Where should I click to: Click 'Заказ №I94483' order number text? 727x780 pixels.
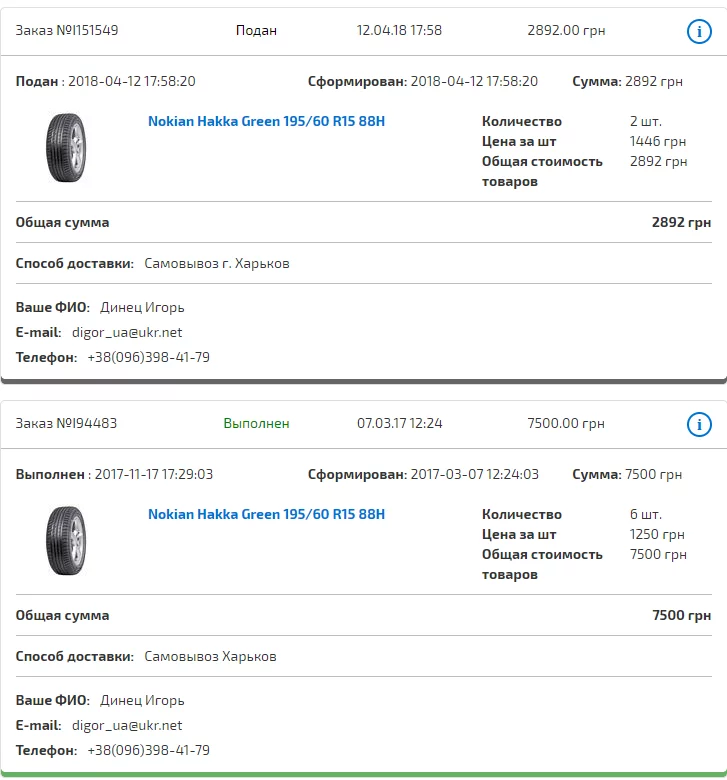click(66, 424)
